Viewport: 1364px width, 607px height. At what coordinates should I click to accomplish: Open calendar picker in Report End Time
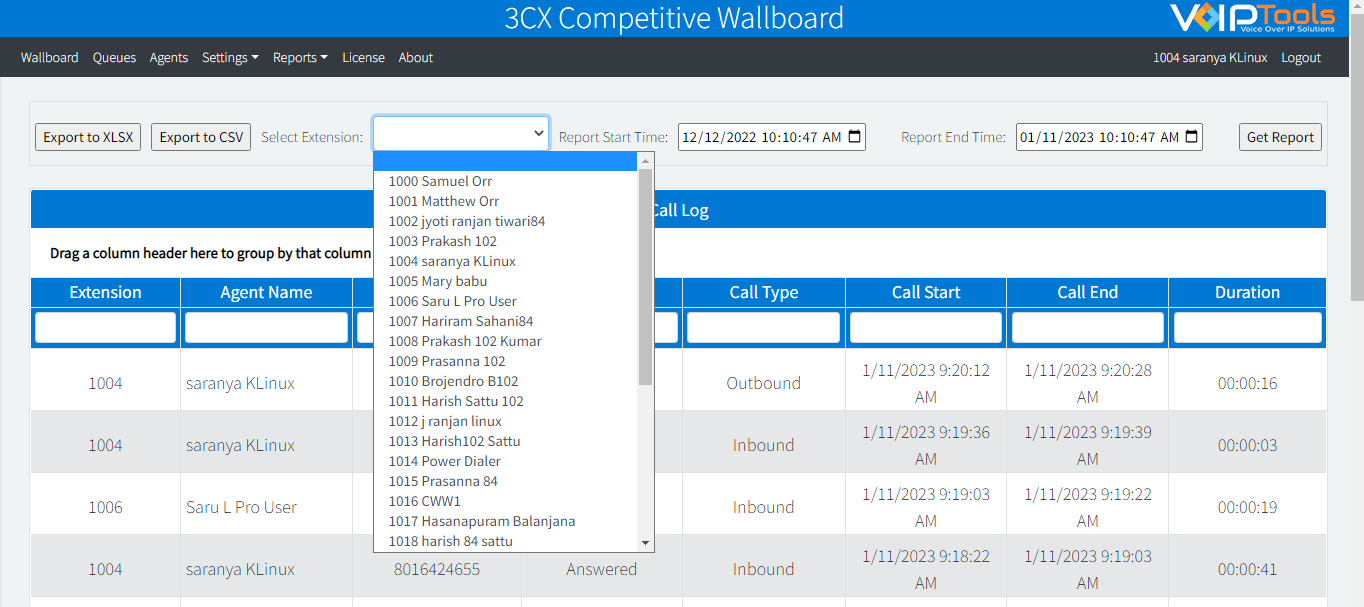tap(1191, 137)
